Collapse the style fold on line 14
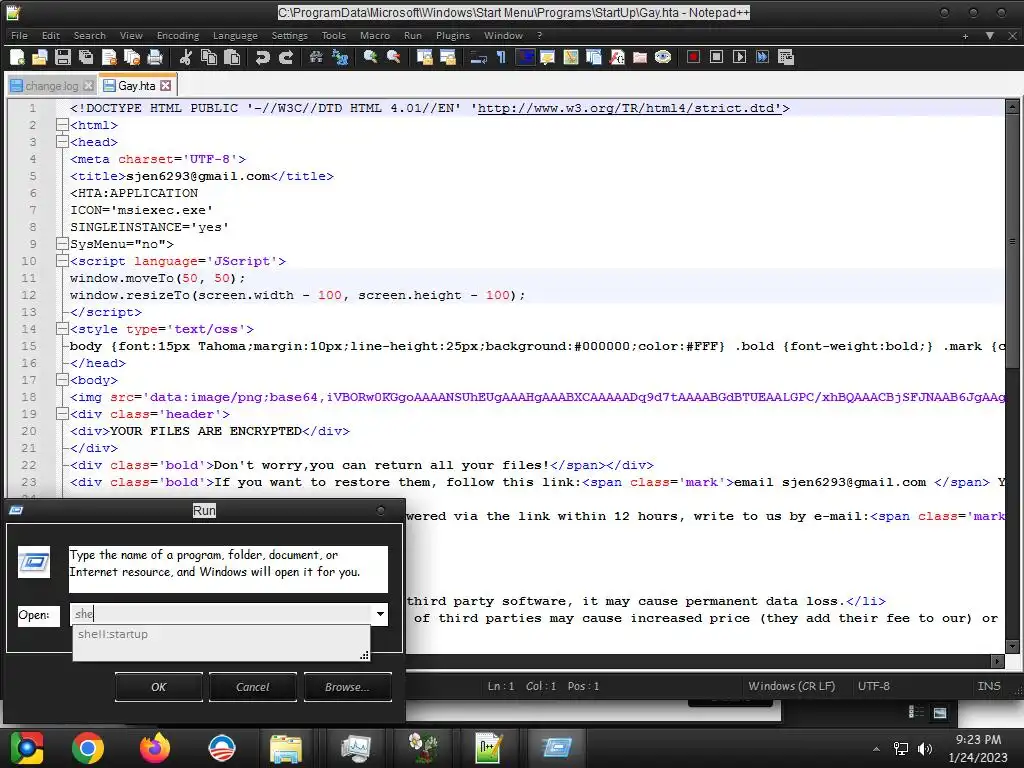Image resolution: width=1024 pixels, height=768 pixels. tap(62, 328)
